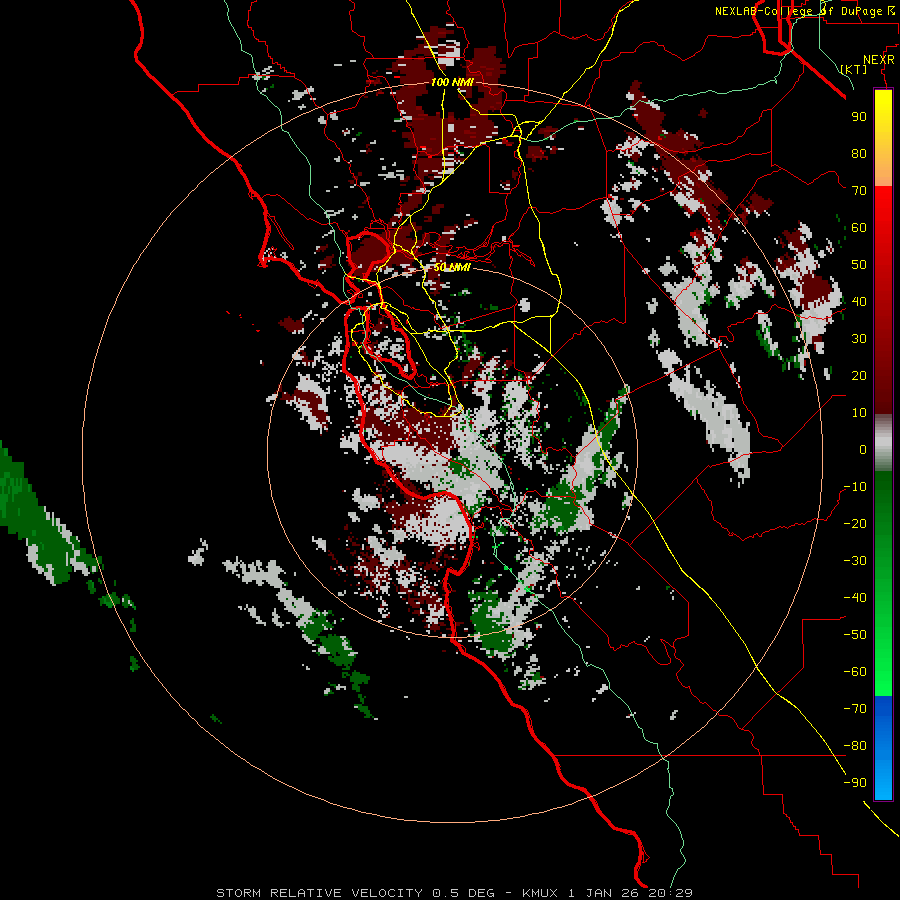900x900 pixels.
Task: Click the -30 value on the velocity scale
Action: 855,561
